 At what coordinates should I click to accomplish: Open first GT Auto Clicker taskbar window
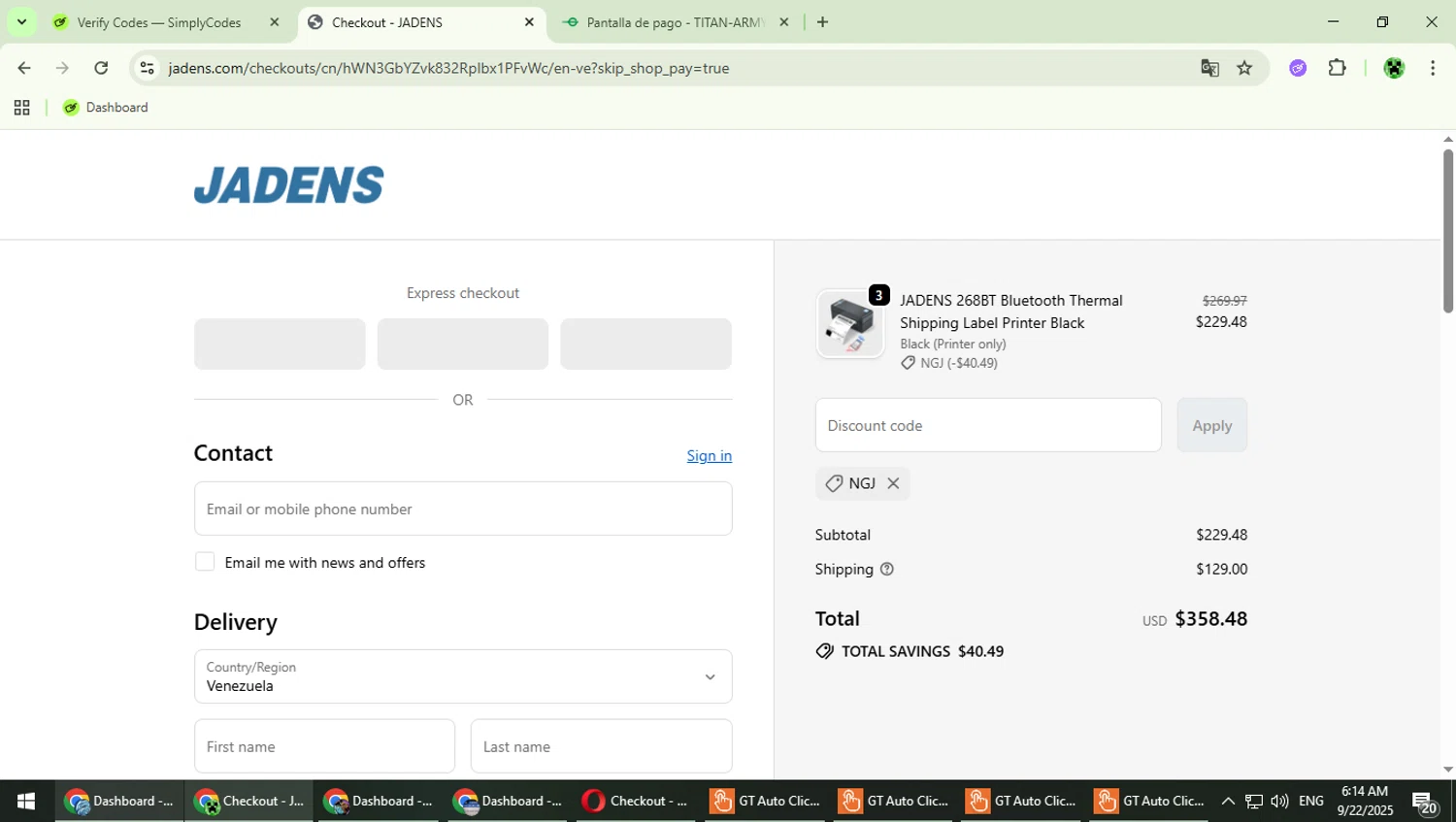point(765,801)
